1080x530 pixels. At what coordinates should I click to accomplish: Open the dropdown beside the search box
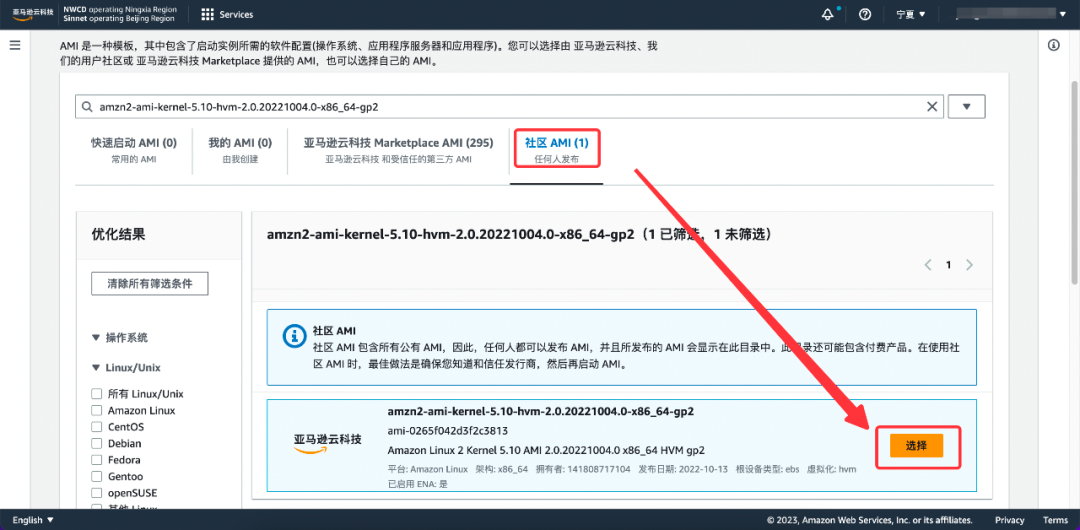(966, 107)
